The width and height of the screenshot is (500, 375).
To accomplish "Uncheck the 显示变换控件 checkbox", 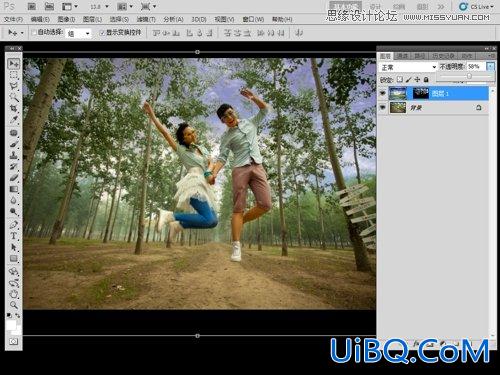I will 102,32.
